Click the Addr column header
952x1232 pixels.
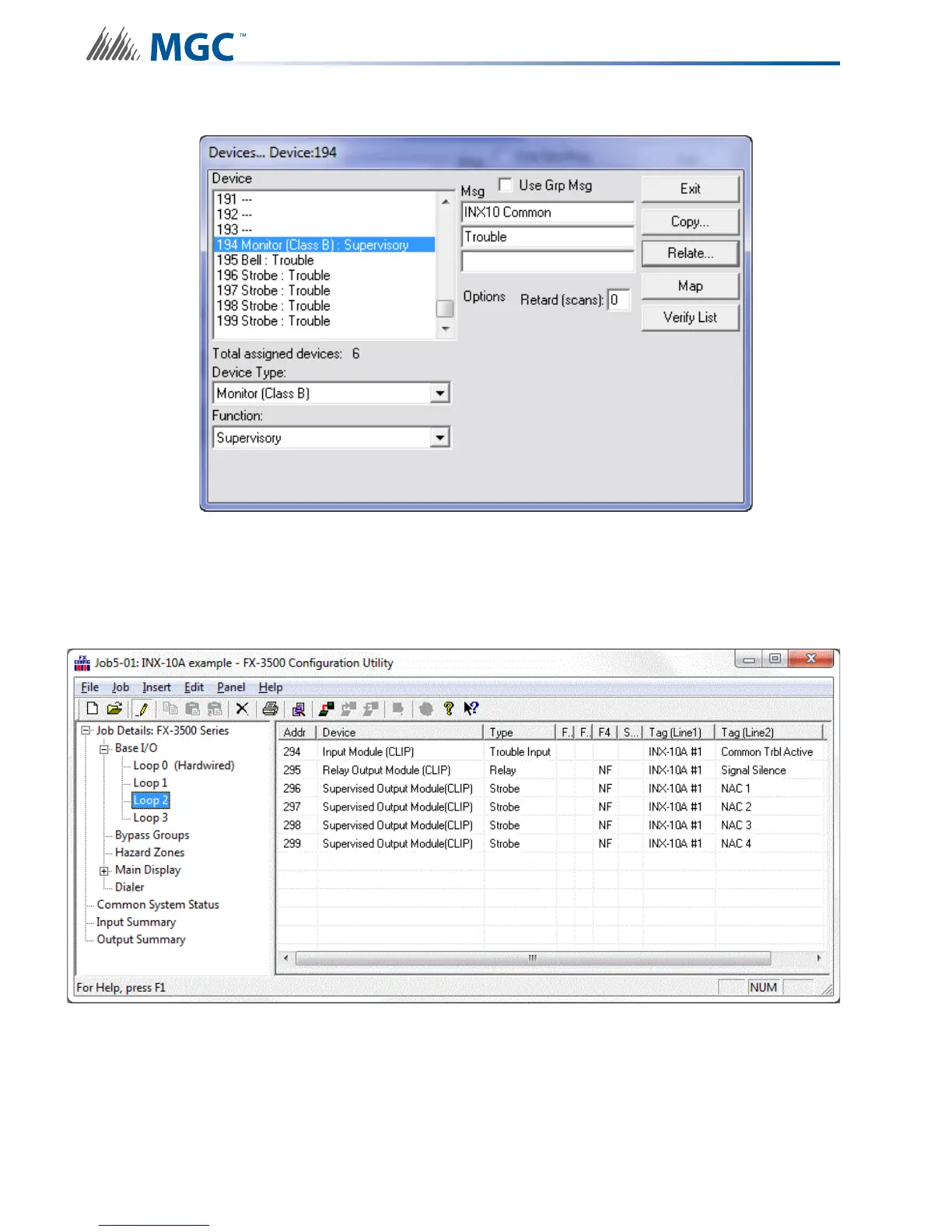tap(296, 732)
